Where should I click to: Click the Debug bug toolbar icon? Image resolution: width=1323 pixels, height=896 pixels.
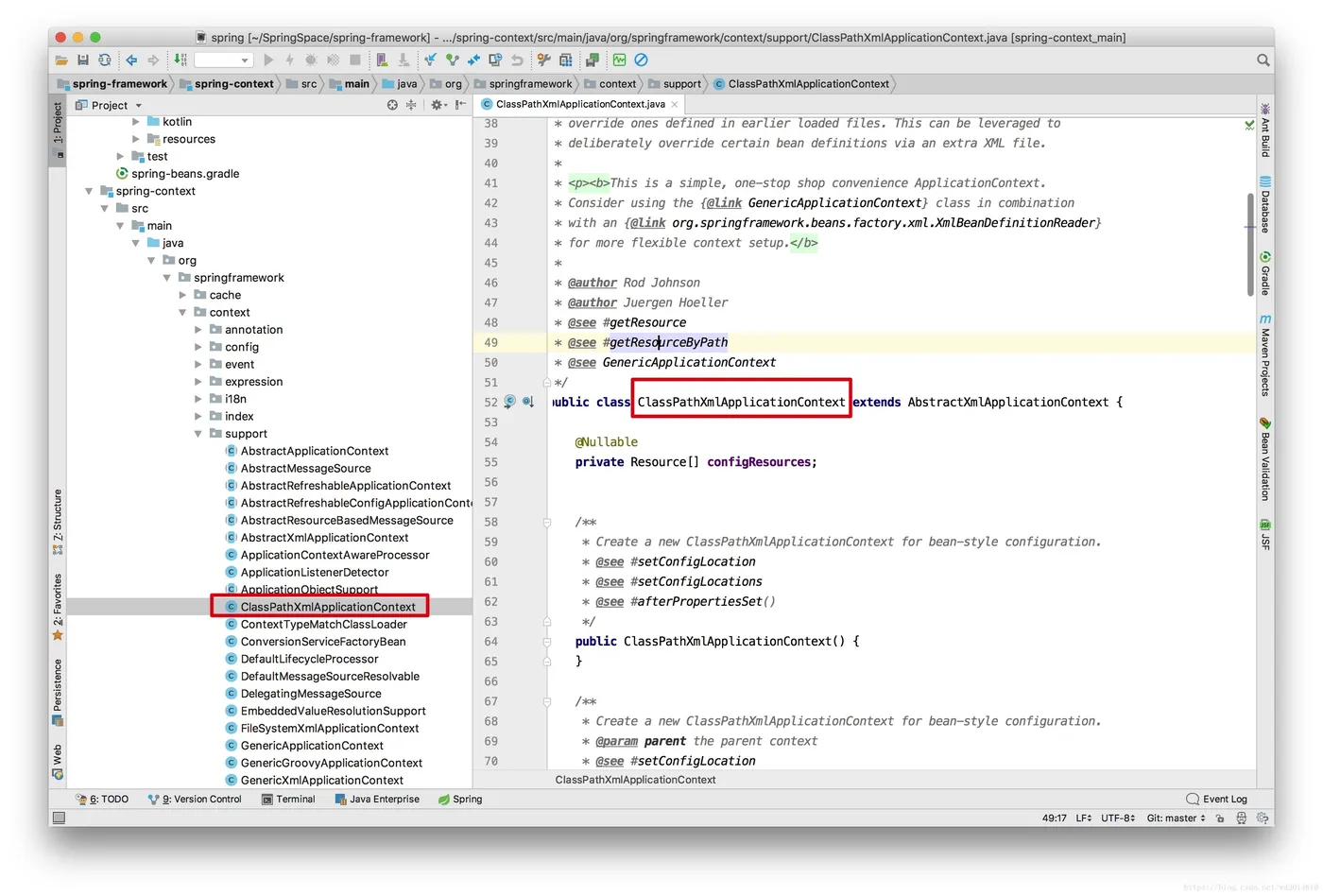[310, 60]
